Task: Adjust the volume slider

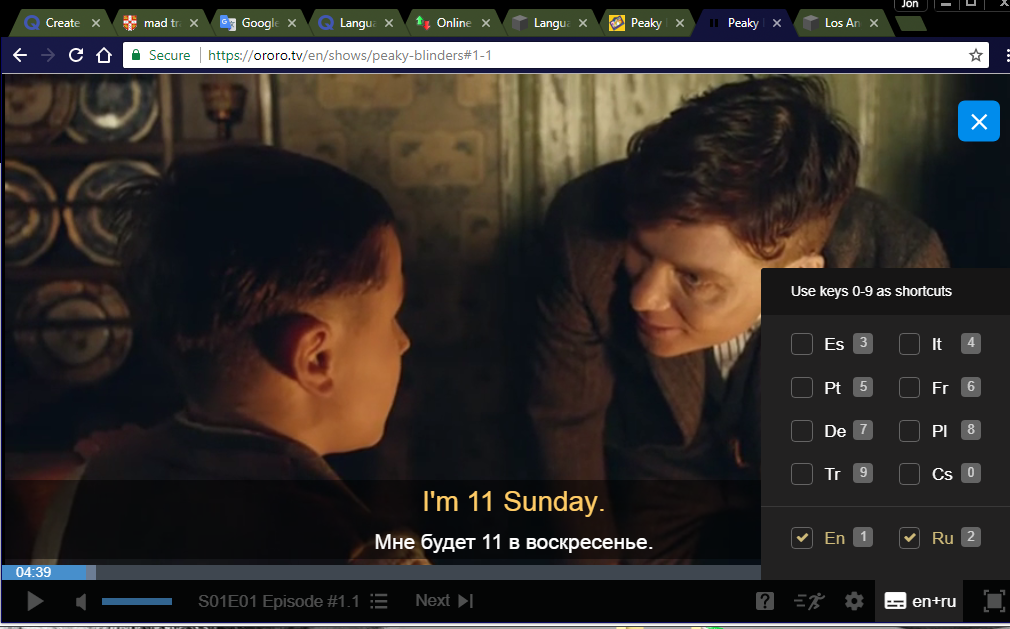Action: tap(137, 602)
